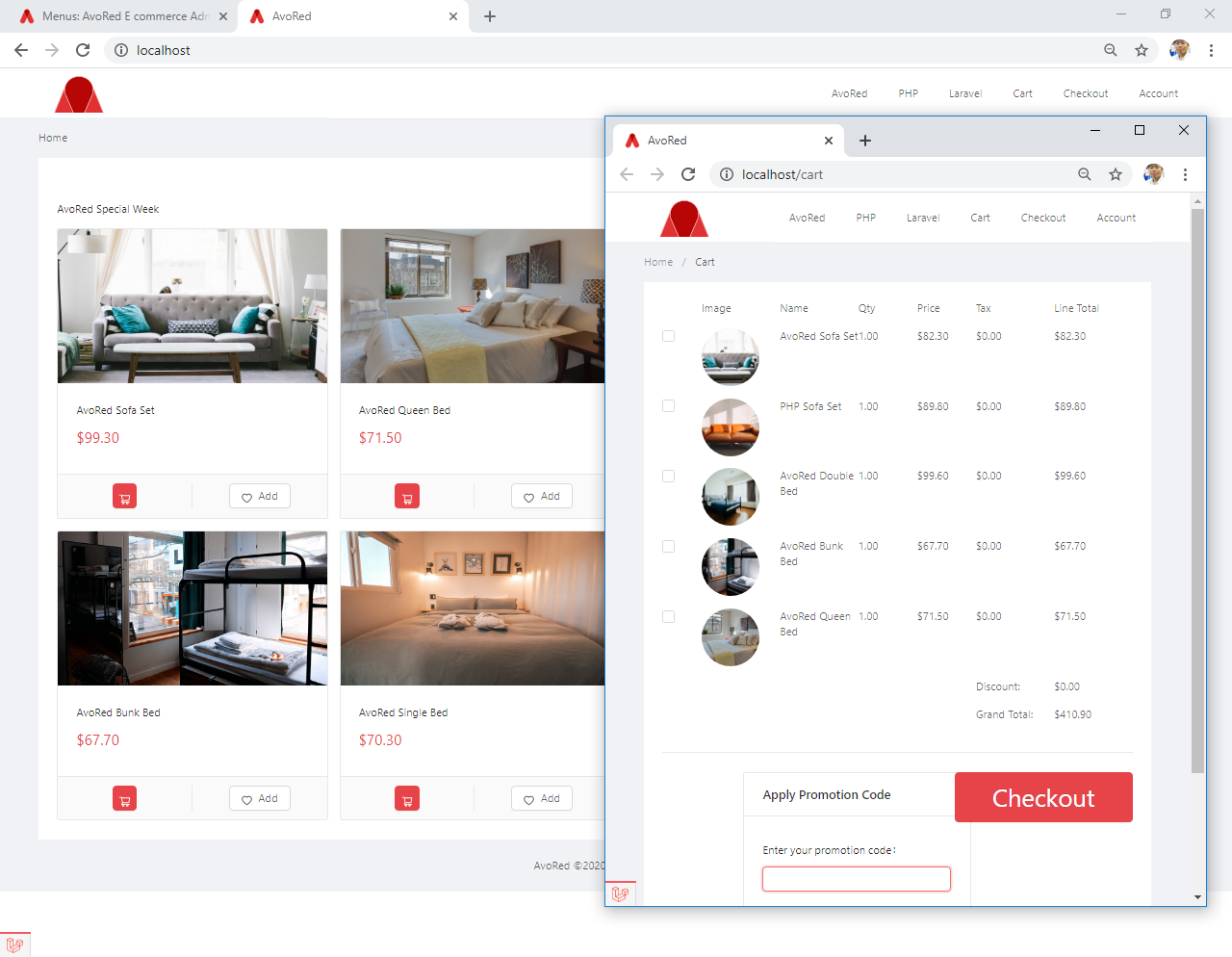Reload the localhost/cart page

tap(688, 174)
